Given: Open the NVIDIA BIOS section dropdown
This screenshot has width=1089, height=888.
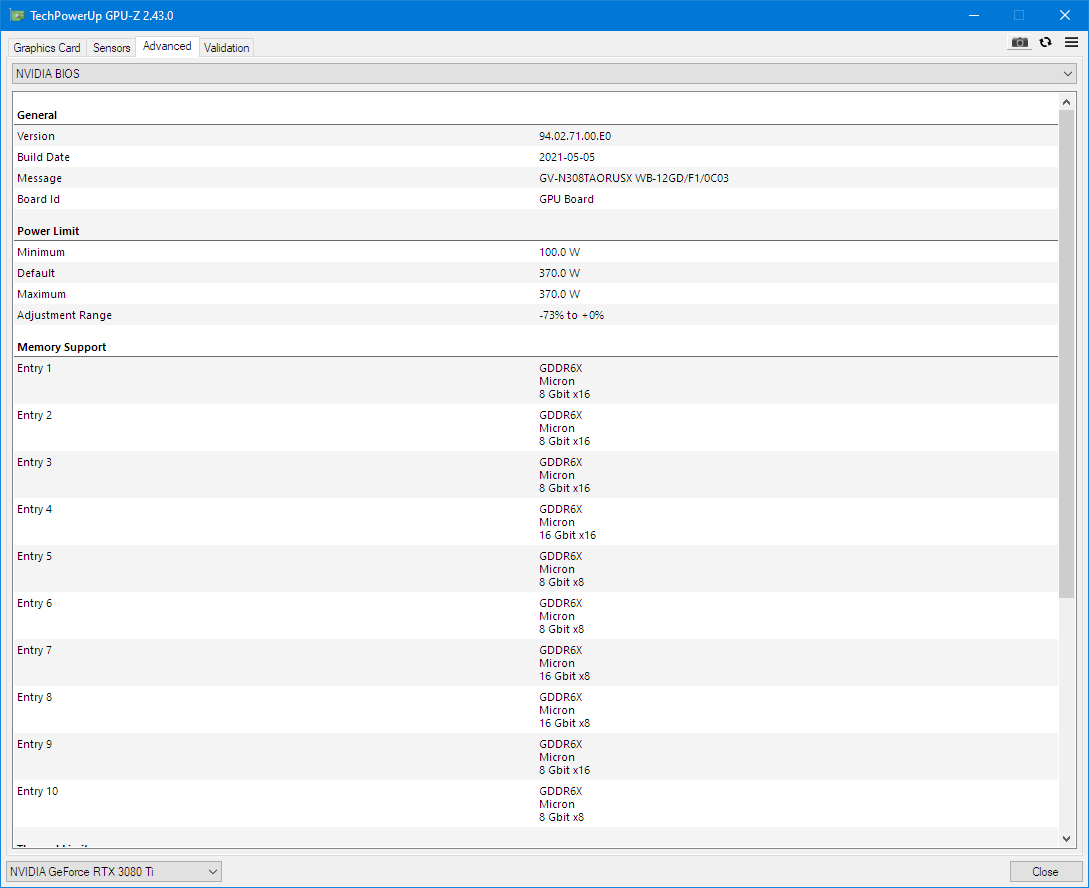Looking at the screenshot, I should click(544, 74).
